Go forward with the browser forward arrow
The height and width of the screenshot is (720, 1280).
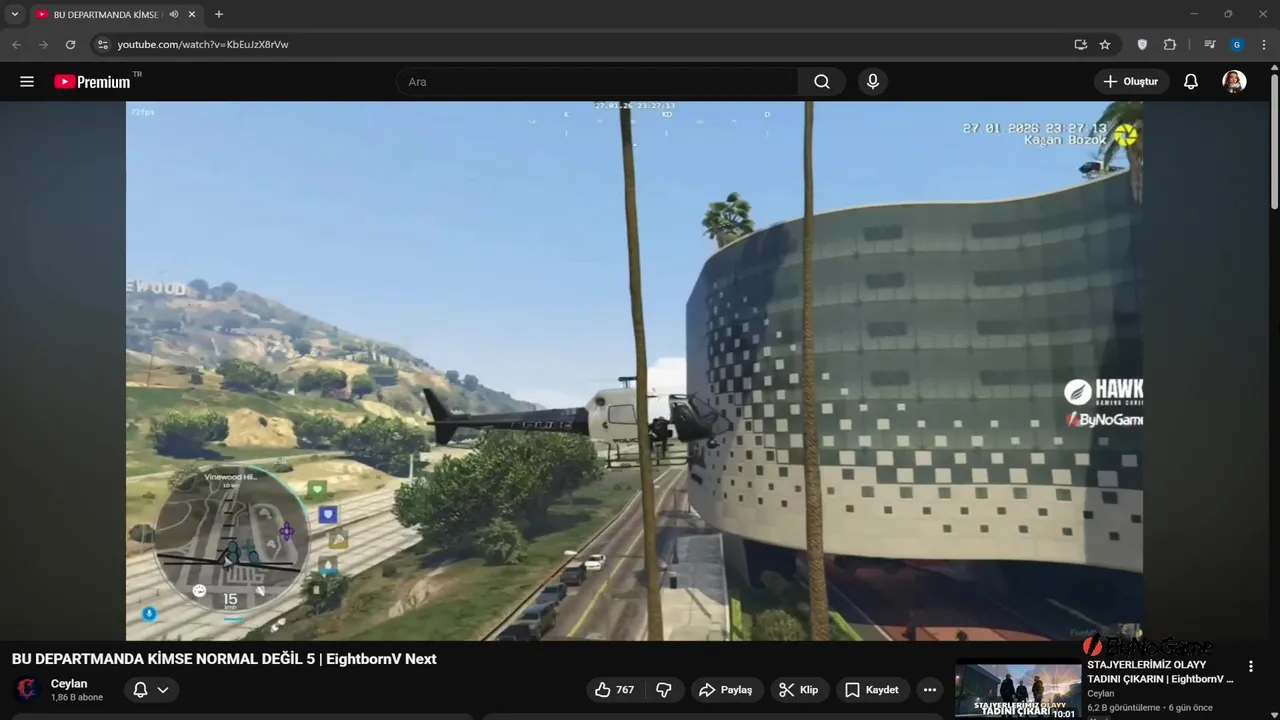click(43, 44)
